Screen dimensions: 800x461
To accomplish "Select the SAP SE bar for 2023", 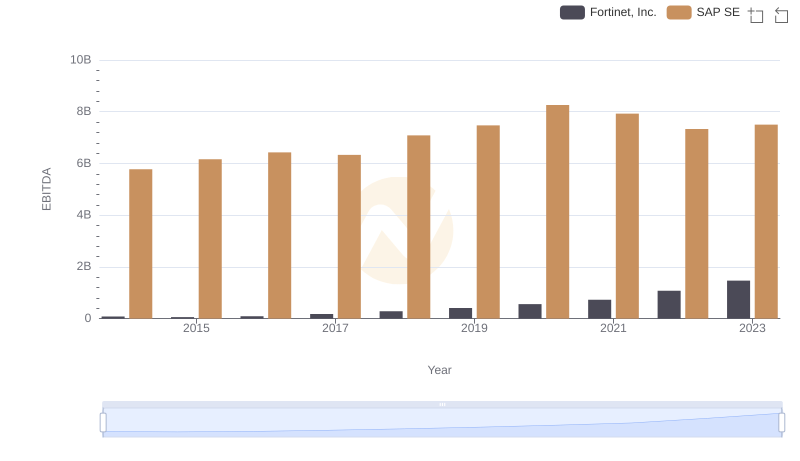I will pyautogui.click(x=766, y=221).
